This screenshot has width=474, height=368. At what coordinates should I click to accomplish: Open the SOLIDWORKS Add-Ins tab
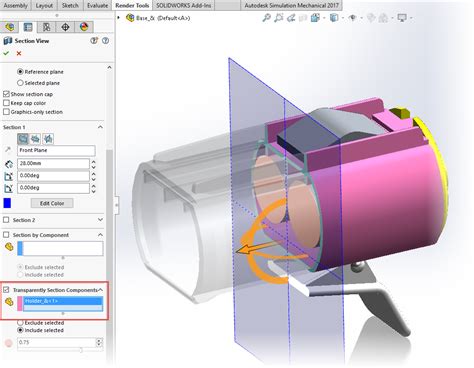point(184,5)
